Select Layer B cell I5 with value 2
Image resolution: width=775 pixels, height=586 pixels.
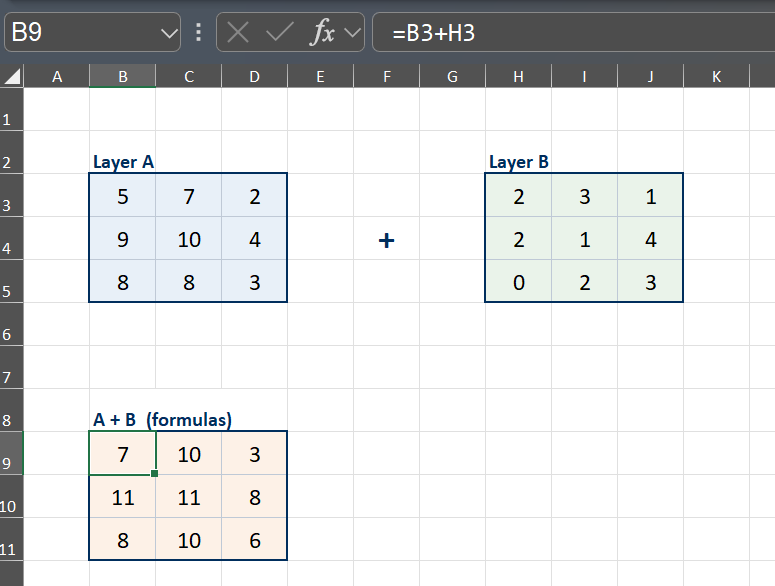[x=584, y=281]
